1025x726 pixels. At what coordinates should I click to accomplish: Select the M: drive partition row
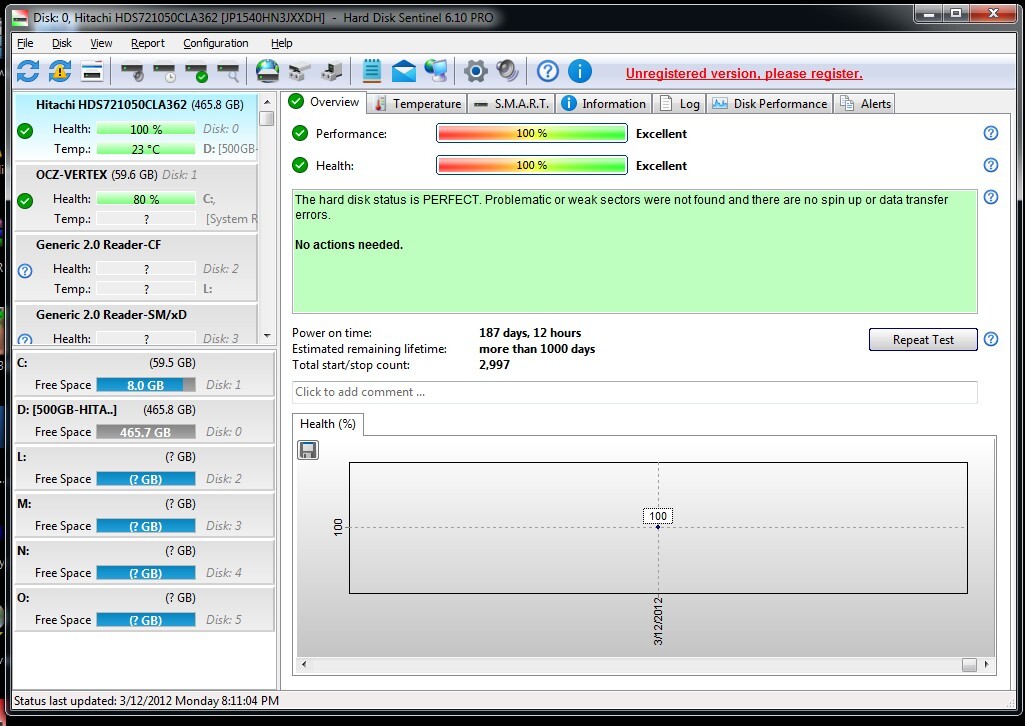click(144, 514)
